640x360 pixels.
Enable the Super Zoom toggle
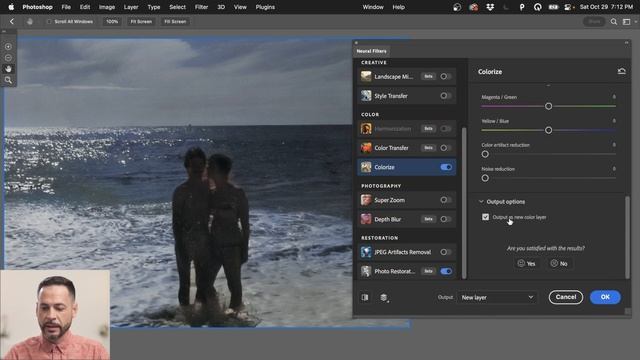pyautogui.click(x=445, y=200)
